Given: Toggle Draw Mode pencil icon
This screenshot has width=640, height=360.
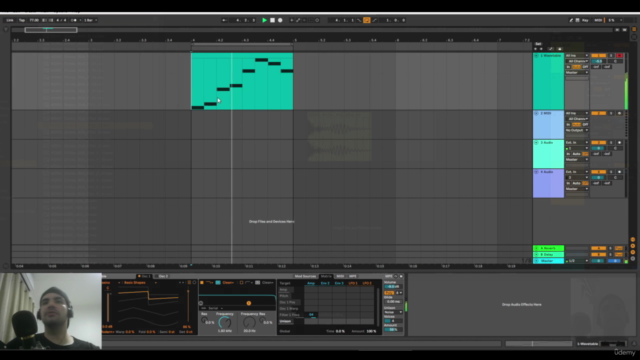Looking at the screenshot, I should click(x=571, y=20).
